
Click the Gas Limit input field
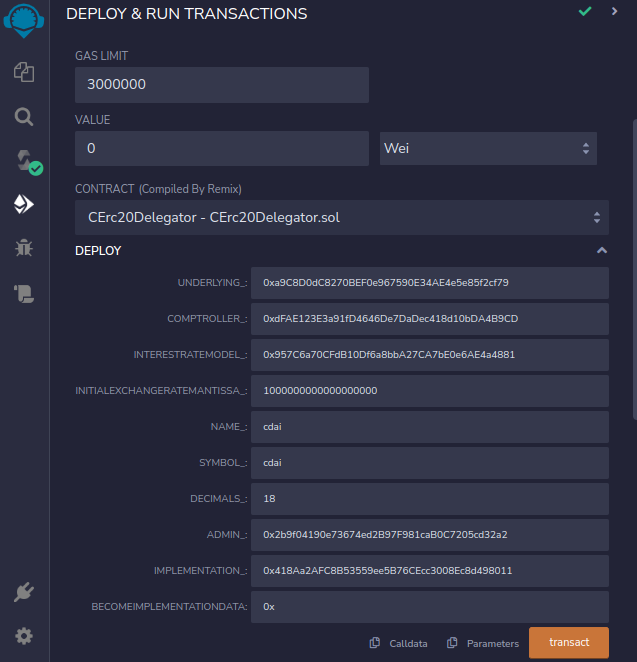[x=222, y=85]
